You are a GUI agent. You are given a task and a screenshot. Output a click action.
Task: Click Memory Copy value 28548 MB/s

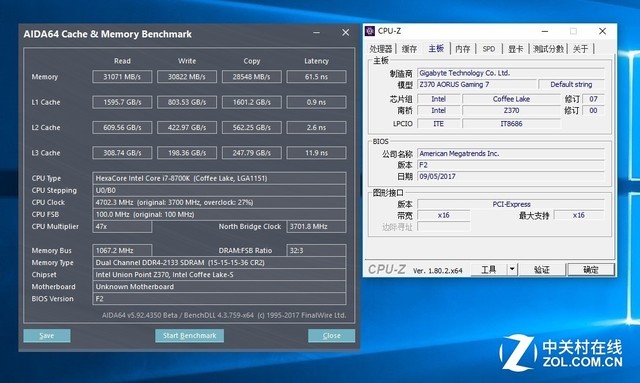pos(251,77)
